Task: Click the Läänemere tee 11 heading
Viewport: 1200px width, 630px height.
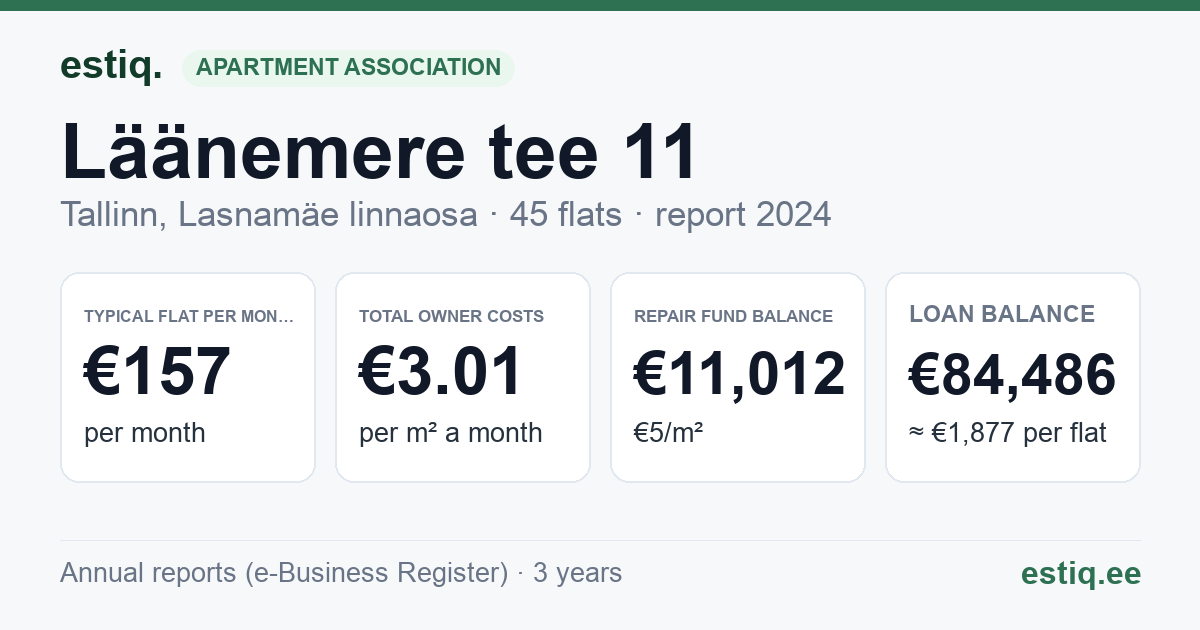Action: pyautogui.click(x=379, y=152)
